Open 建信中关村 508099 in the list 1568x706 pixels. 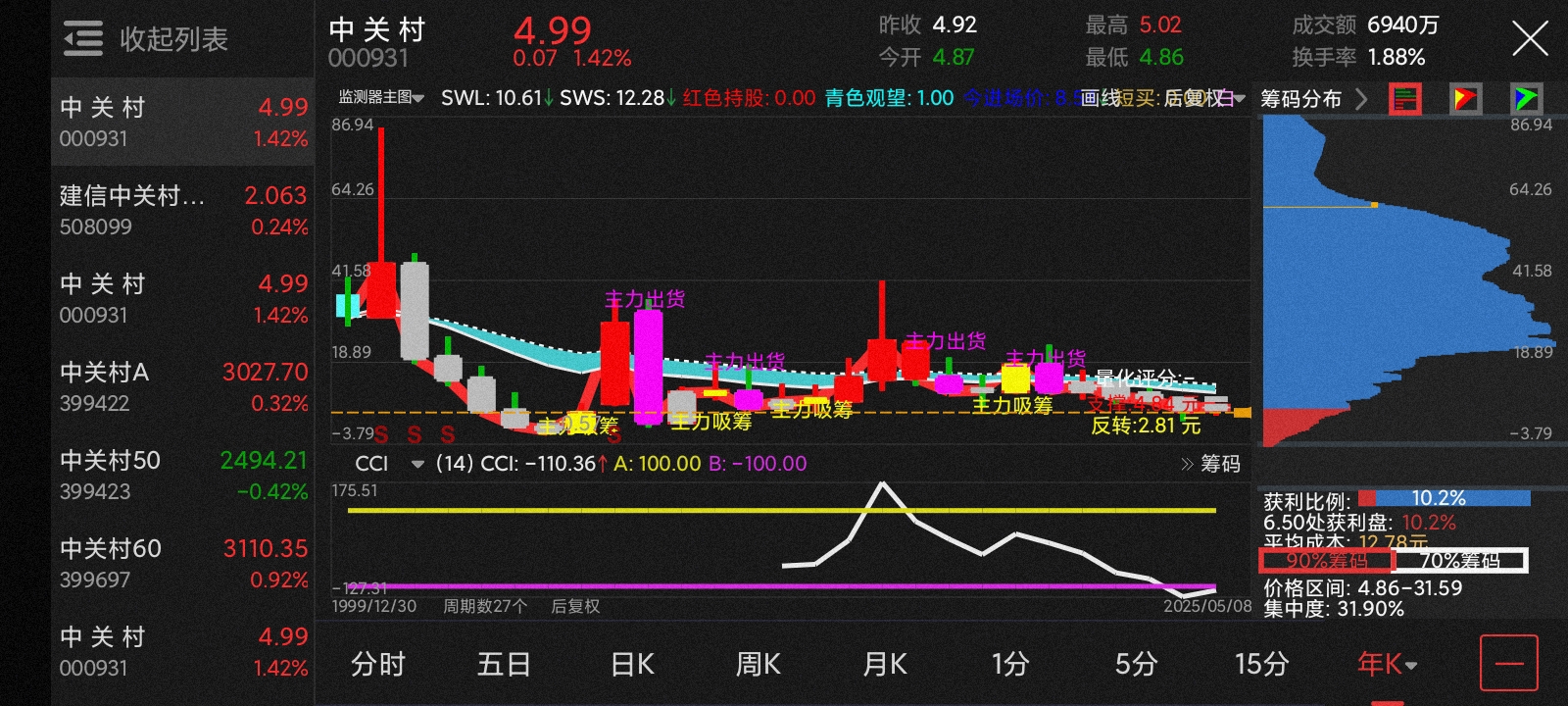coord(183,210)
